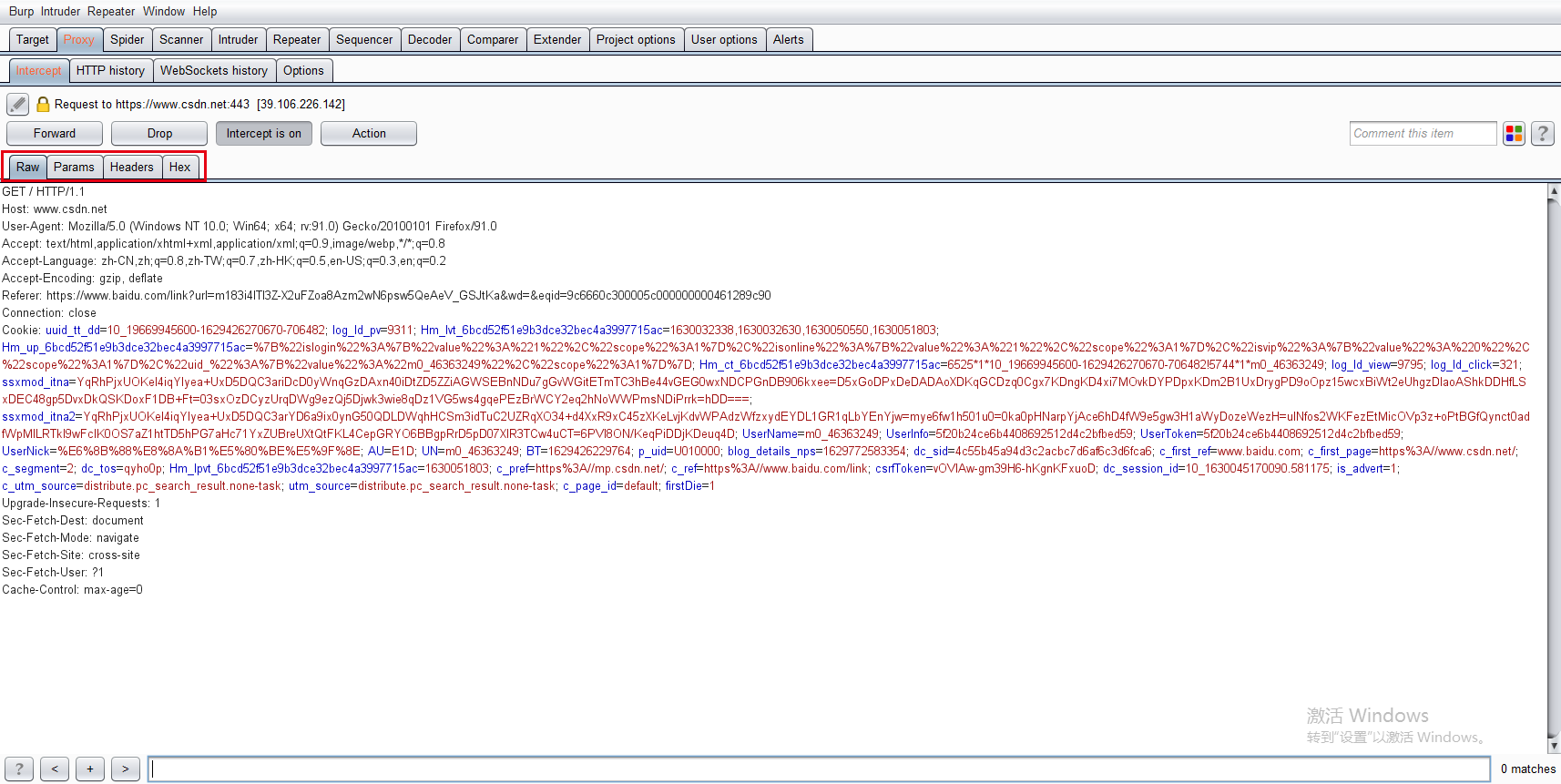Click the 'GET / HTTP/1.1' request line
Screen dimensions: 1561x784
[43, 191]
